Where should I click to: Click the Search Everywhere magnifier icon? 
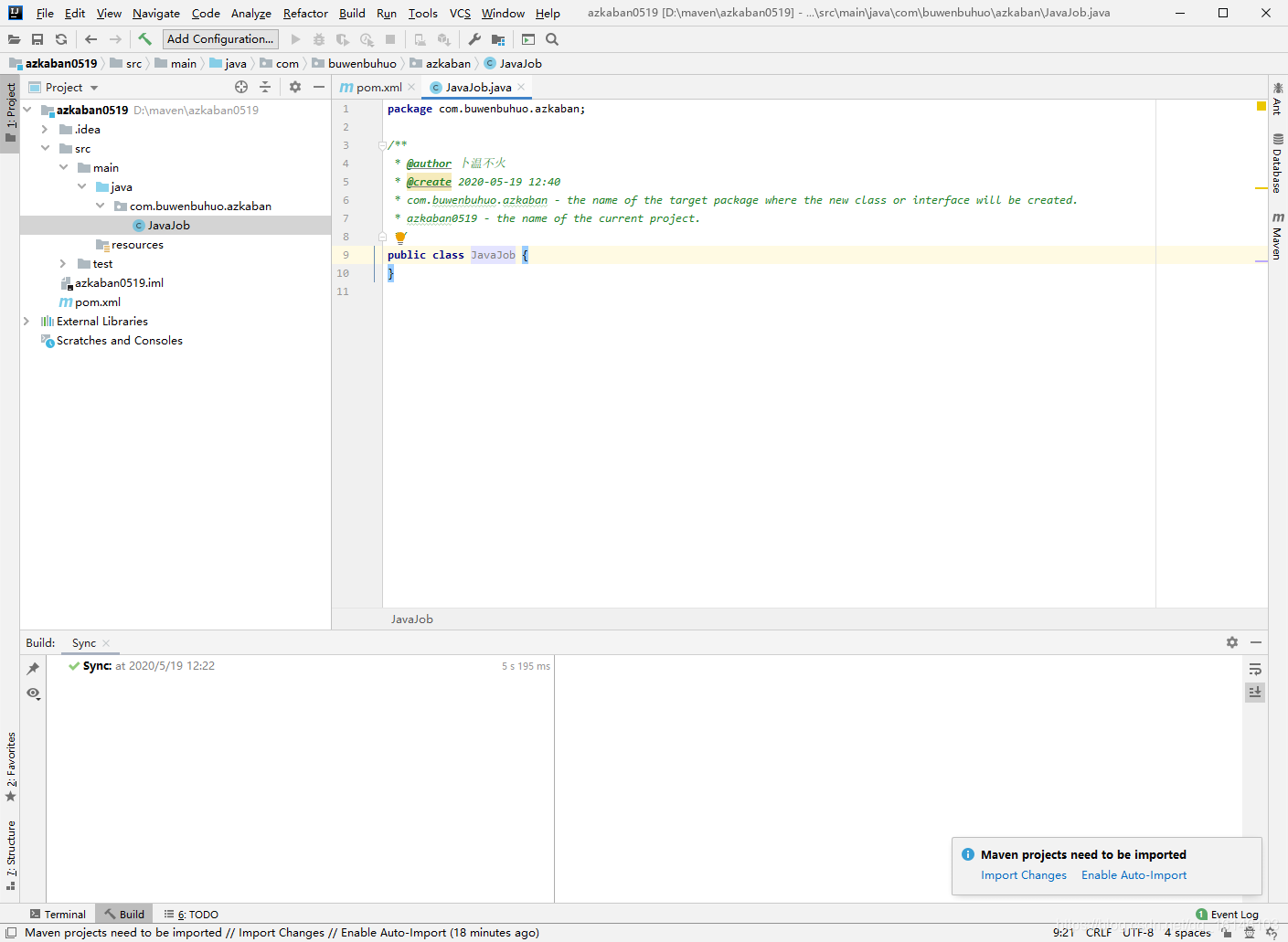(x=552, y=39)
